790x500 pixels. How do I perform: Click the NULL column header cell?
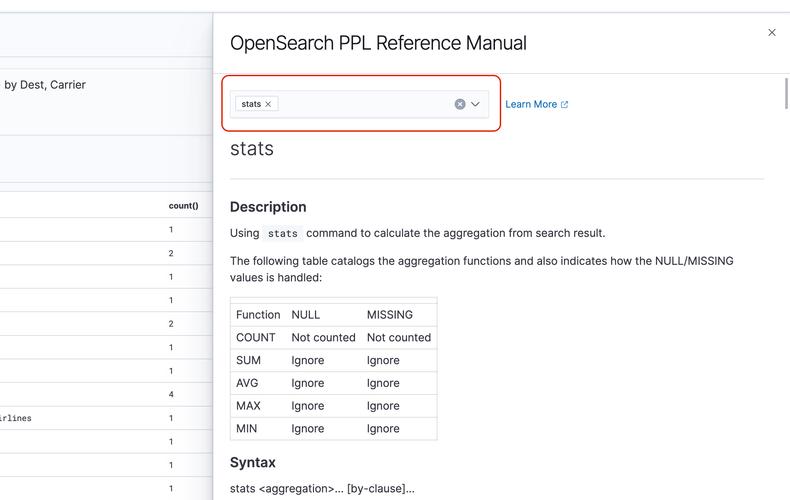(306, 315)
